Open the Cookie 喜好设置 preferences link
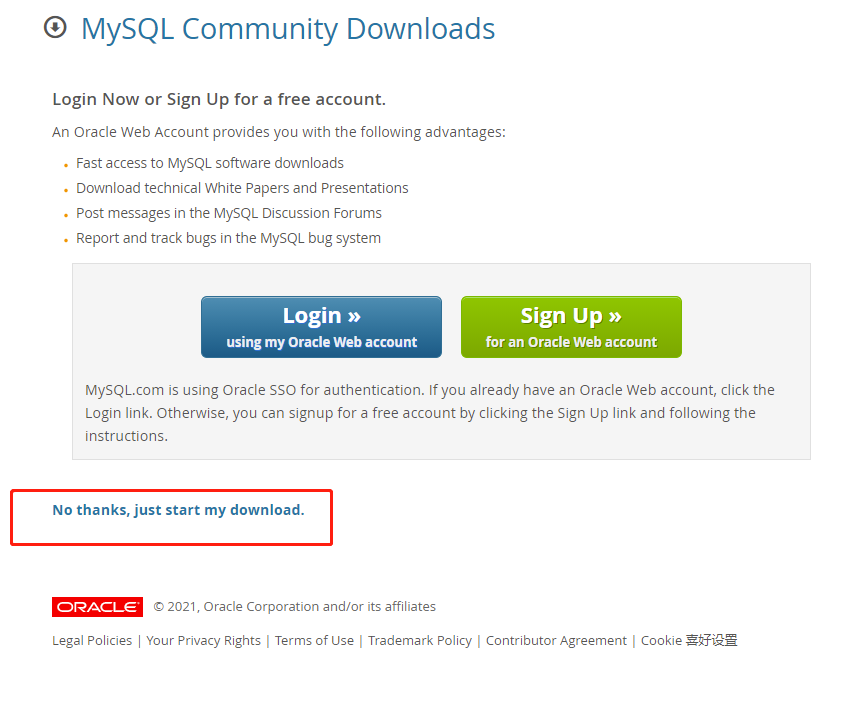 click(689, 640)
